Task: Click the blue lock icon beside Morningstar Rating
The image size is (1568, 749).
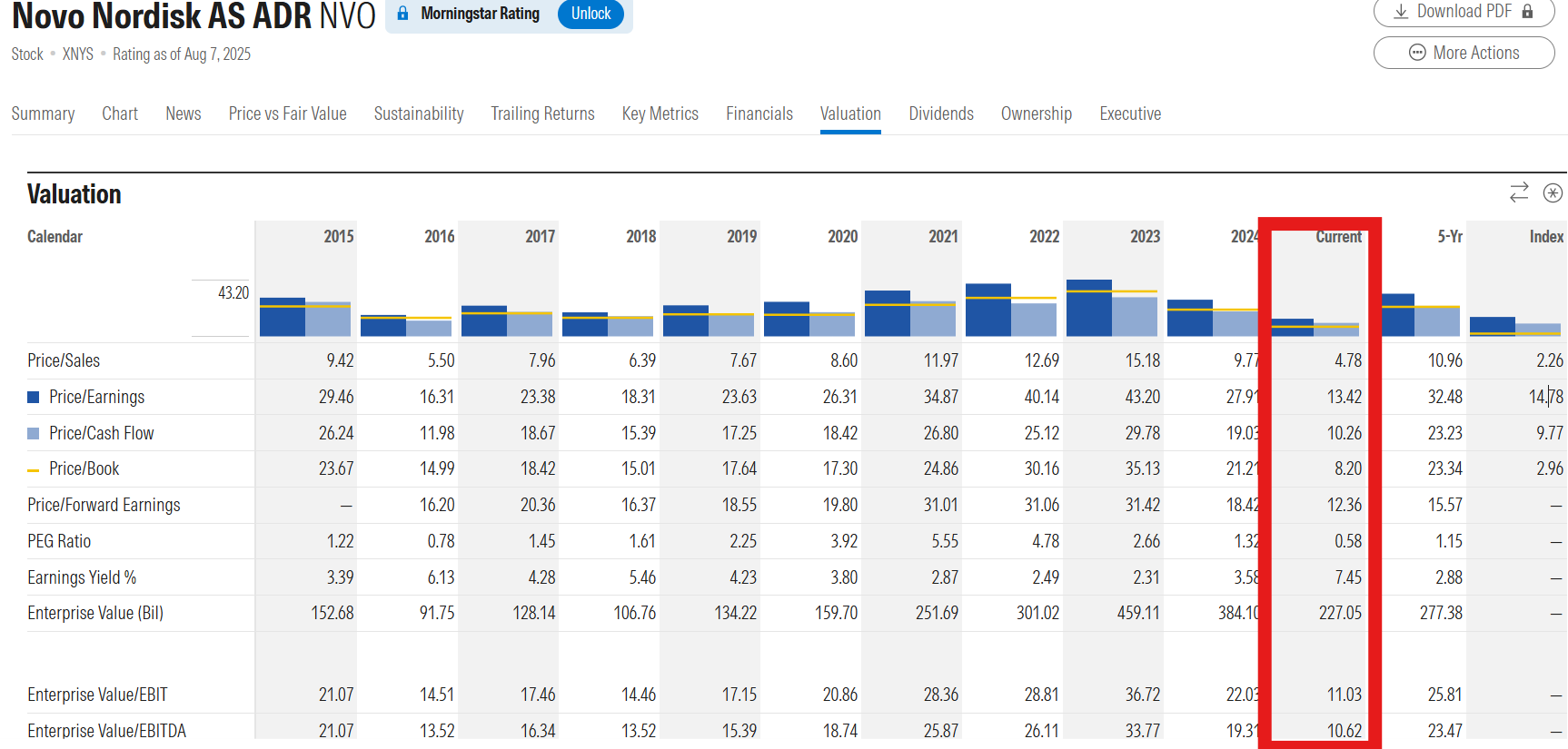Action: coord(402,14)
